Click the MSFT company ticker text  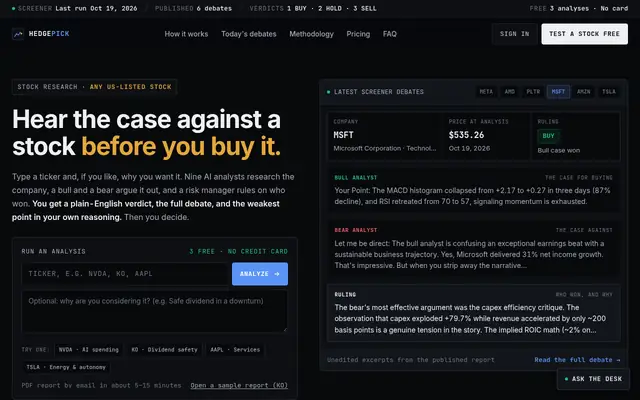[x=343, y=135]
